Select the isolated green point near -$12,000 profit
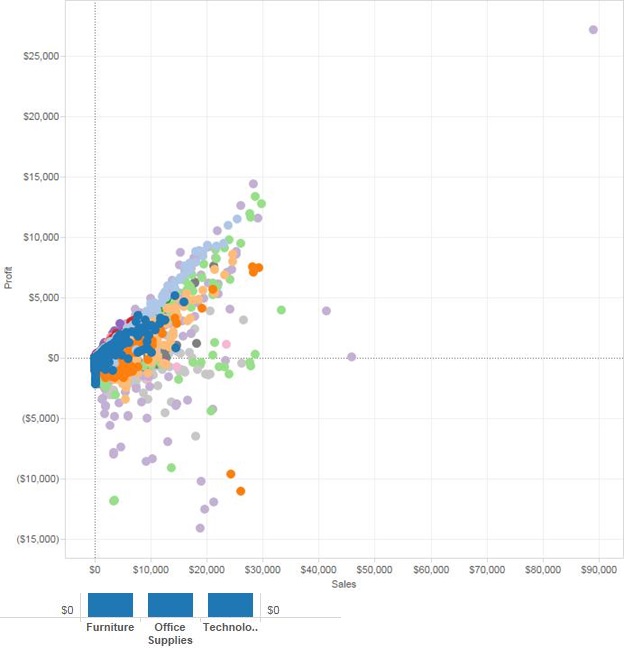 [x=114, y=500]
